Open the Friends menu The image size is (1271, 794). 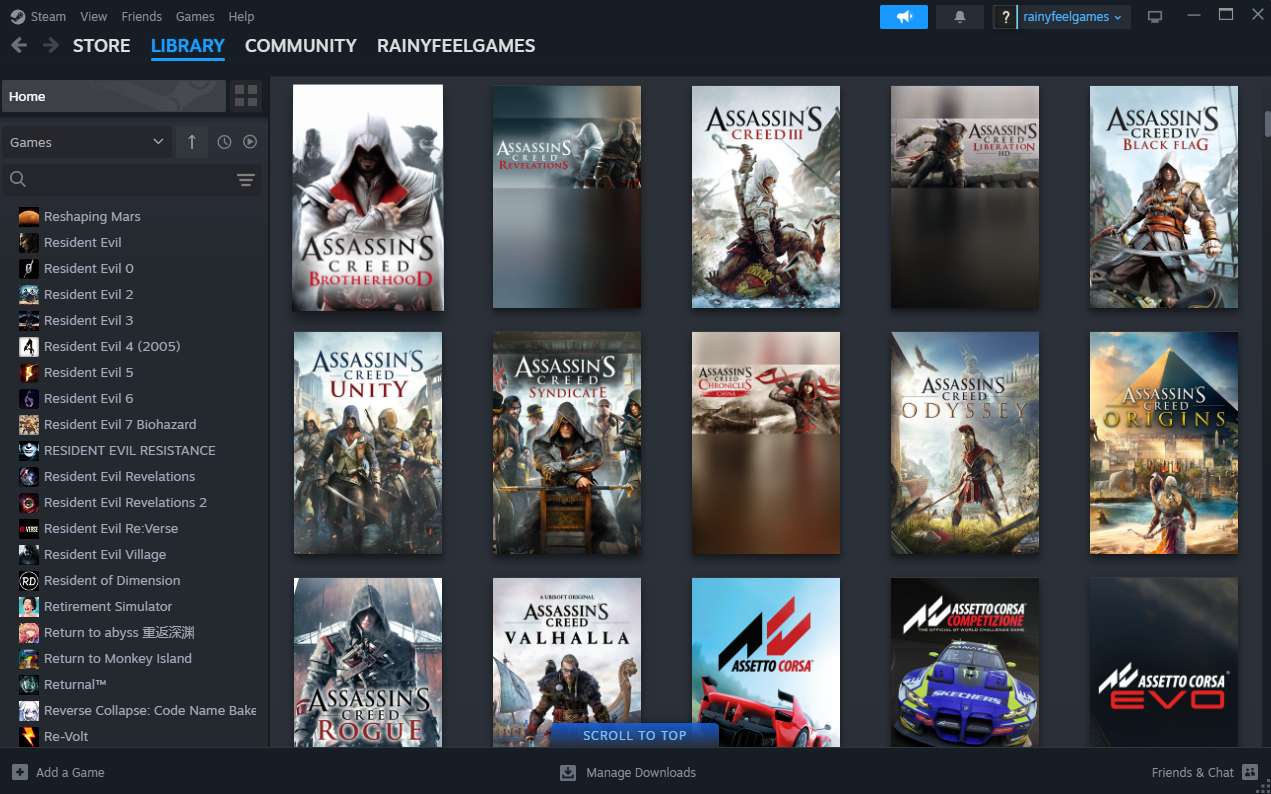pos(141,16)
